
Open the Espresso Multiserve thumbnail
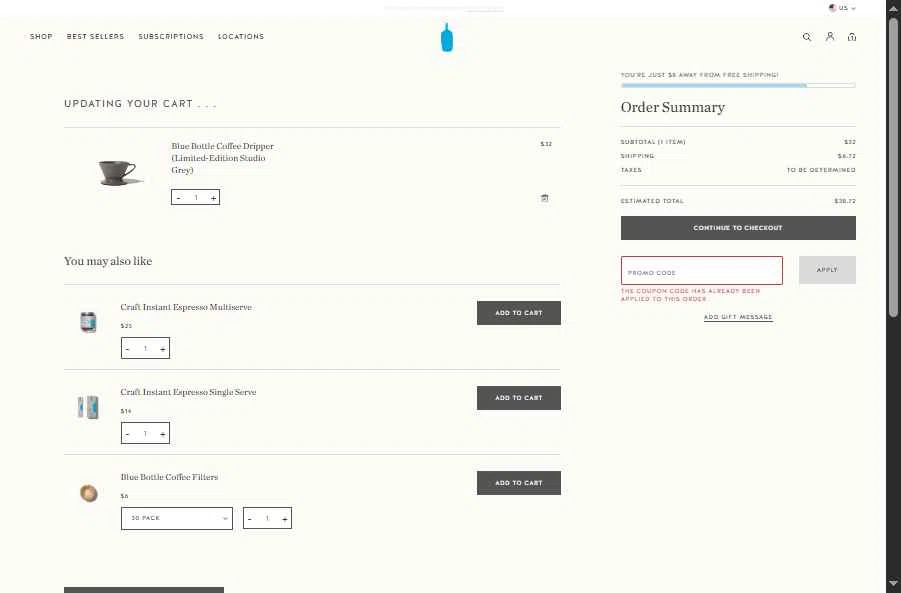[88, 322]
